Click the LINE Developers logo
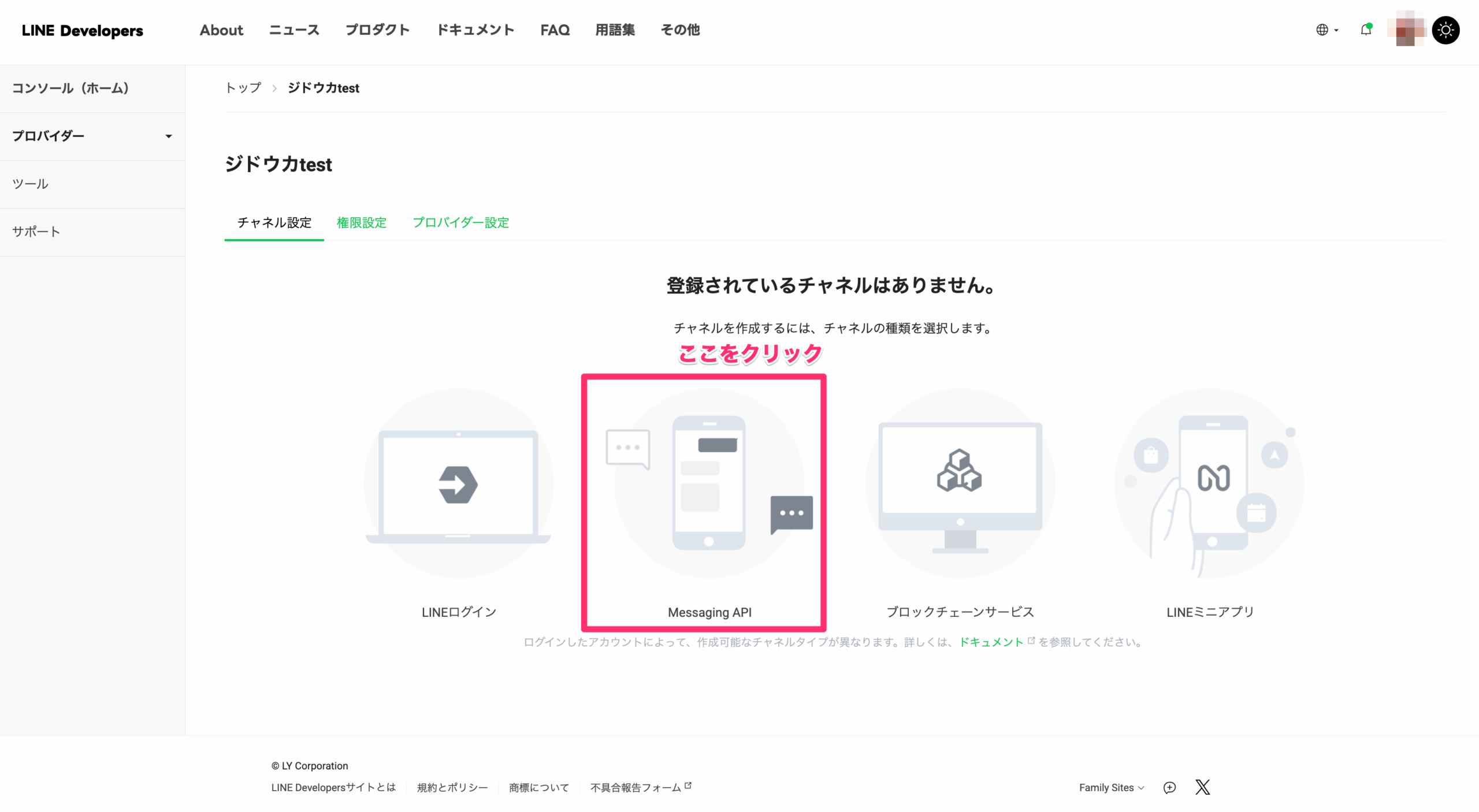Image resolution: width=1479 pixels, height=812 pixels. click(83, 31)
